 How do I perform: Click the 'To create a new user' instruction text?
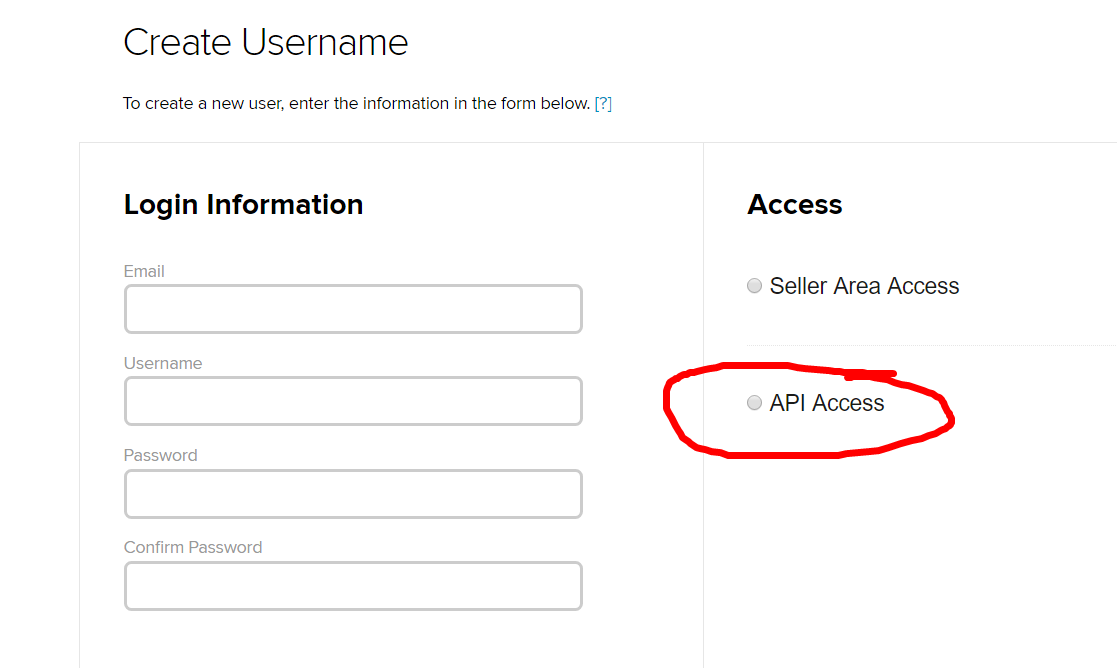tap(357, 103)
